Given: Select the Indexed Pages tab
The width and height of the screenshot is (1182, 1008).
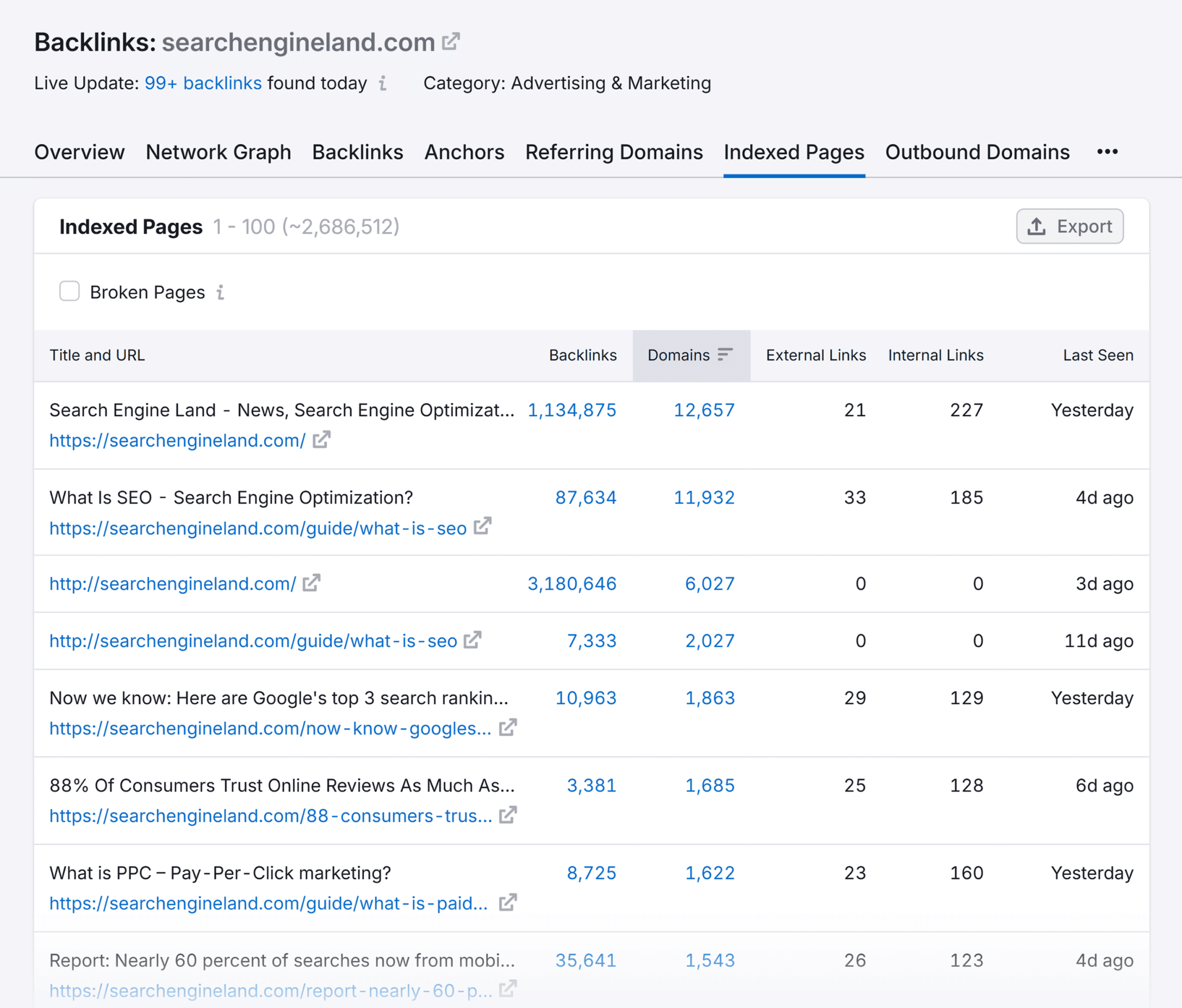Looking at the screenshot, I should [794, 152].
